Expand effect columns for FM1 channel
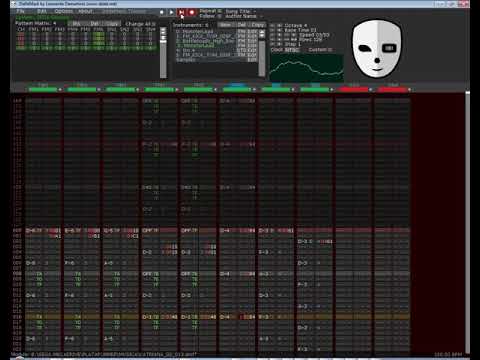 (60, 89)
